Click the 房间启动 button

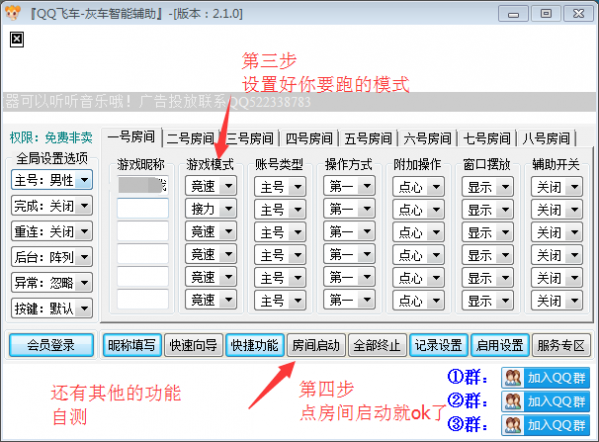click(x=316, y=345)
